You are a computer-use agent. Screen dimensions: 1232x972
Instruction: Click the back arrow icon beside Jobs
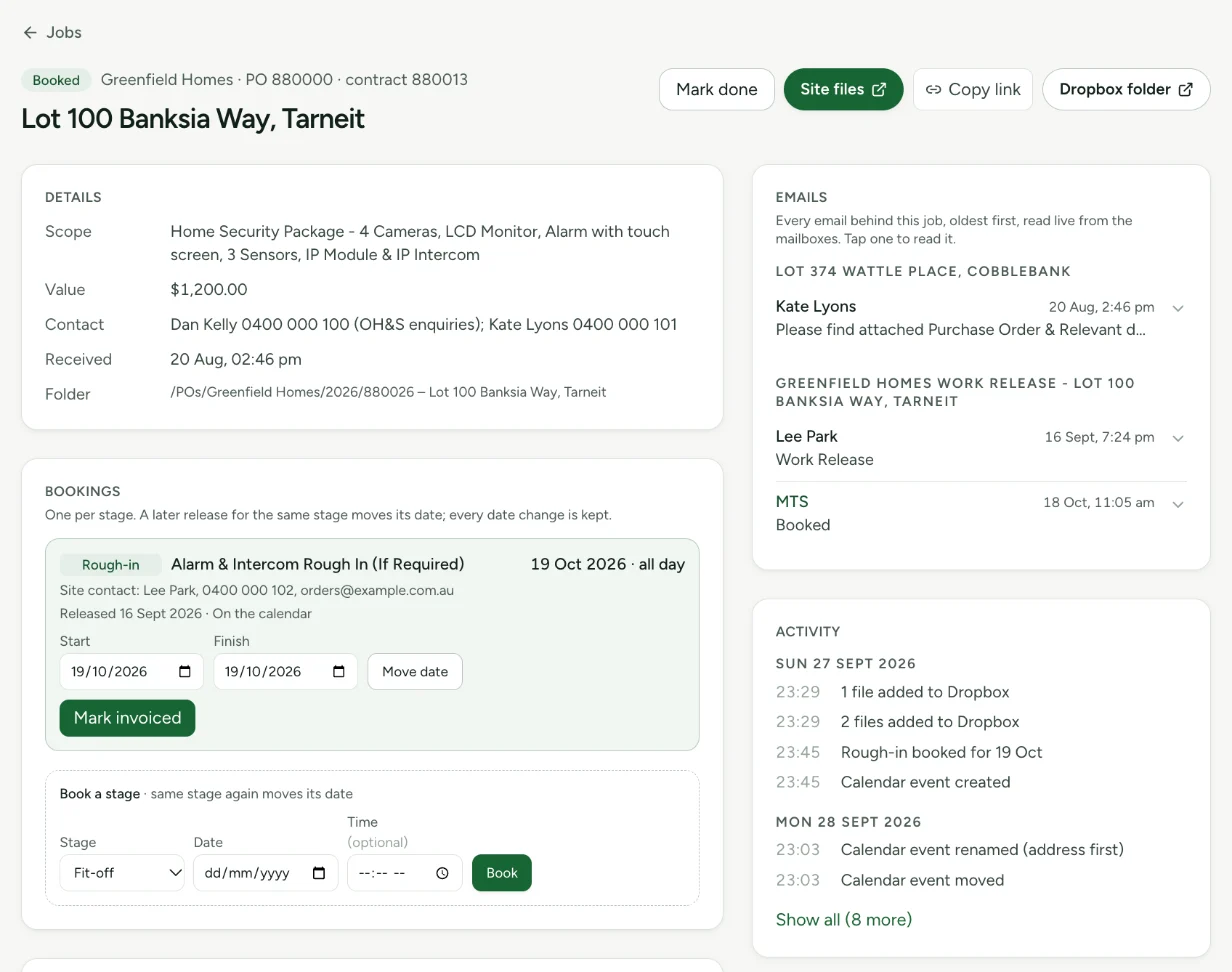point(30,32)
